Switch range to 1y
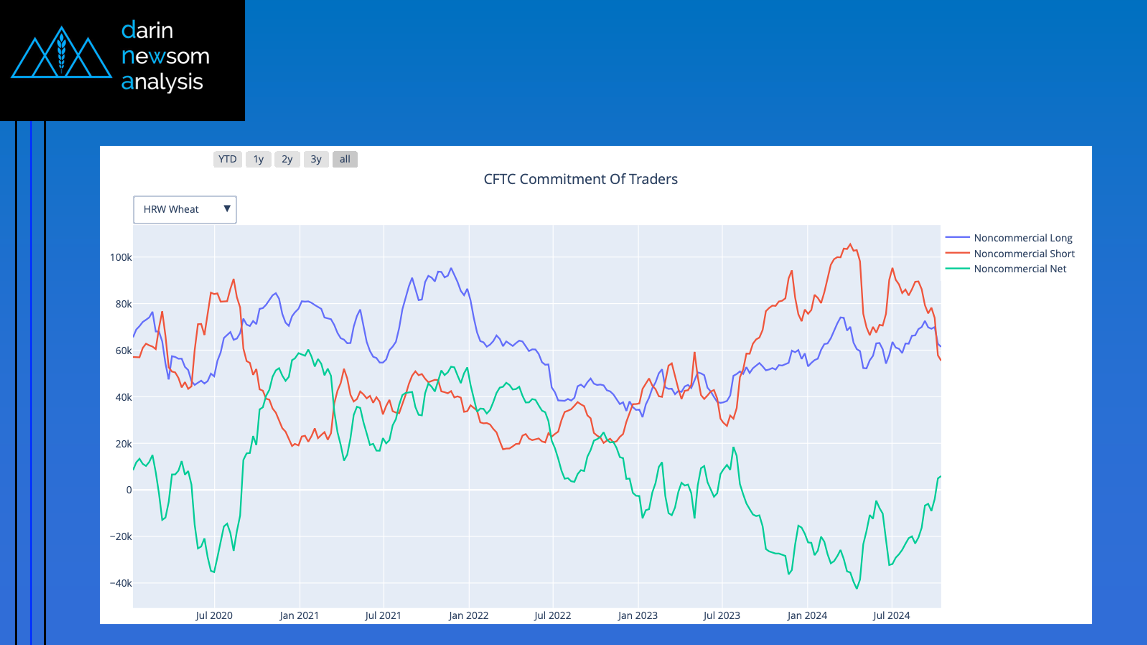 pyautogui.click(x=258, y=159)
